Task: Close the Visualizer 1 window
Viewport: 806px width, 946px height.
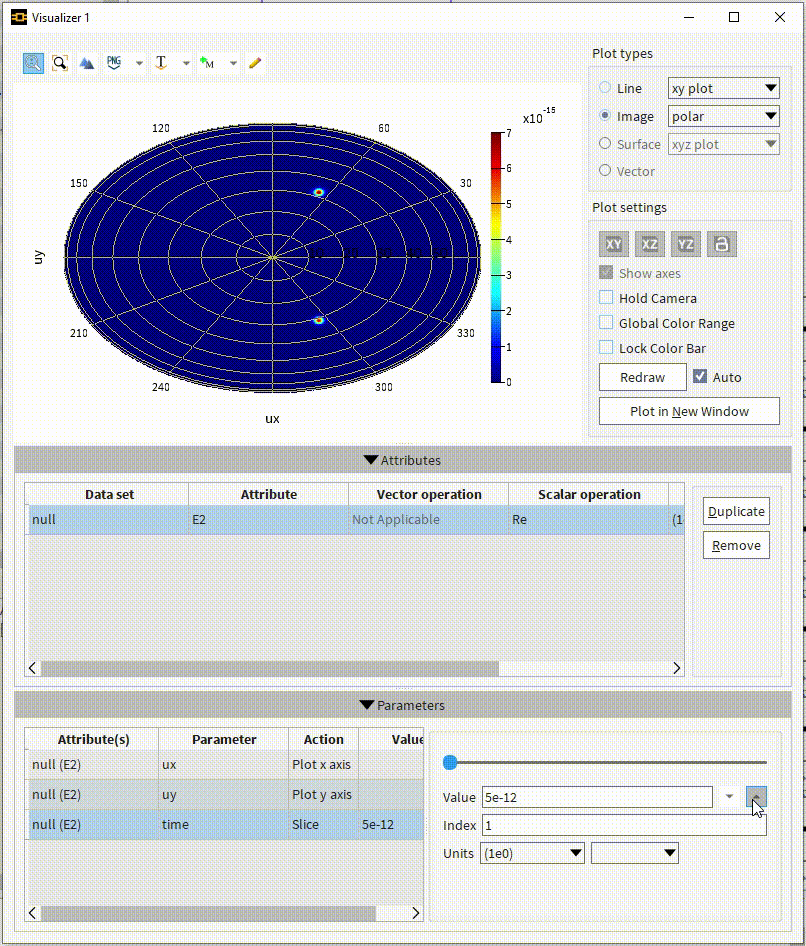Action: 779,17
